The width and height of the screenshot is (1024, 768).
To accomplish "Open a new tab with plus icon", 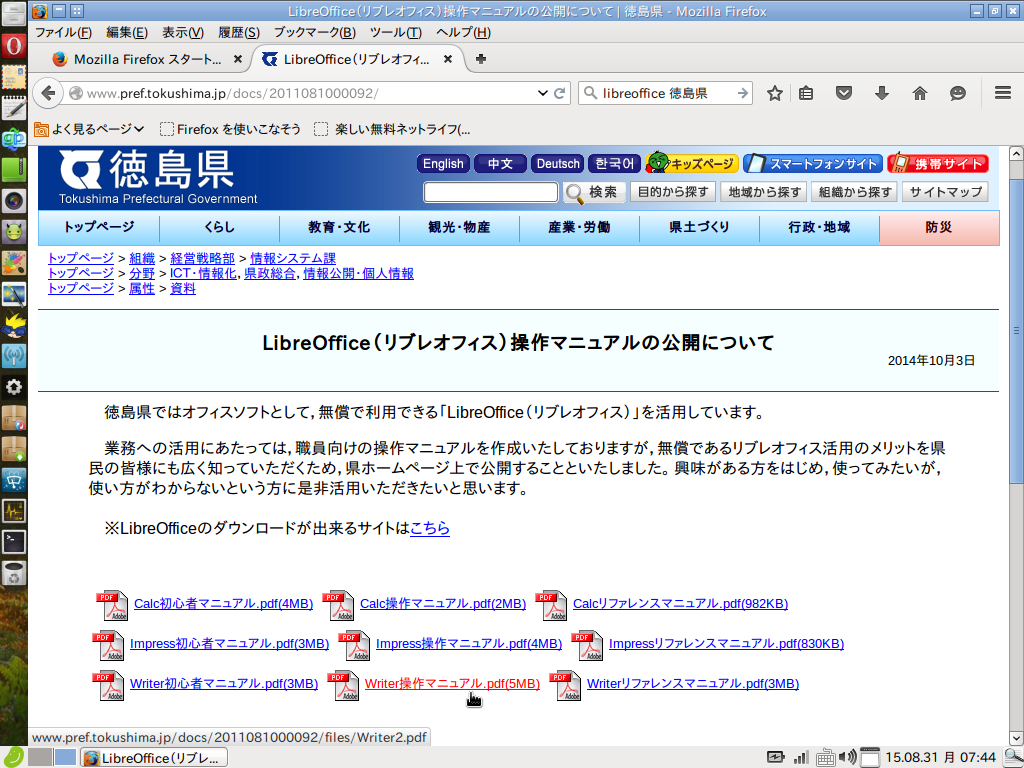I will [481, 59].
